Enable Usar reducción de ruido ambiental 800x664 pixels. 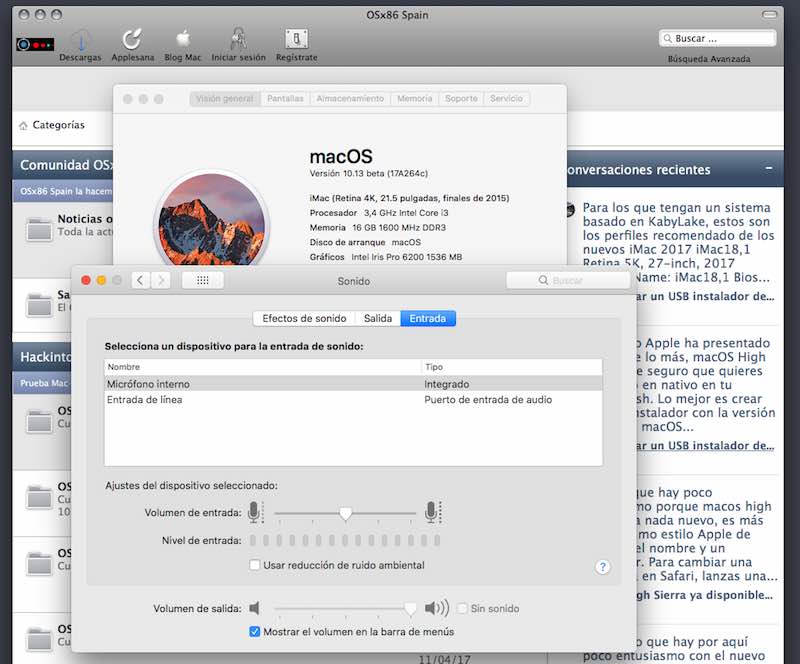255,565
